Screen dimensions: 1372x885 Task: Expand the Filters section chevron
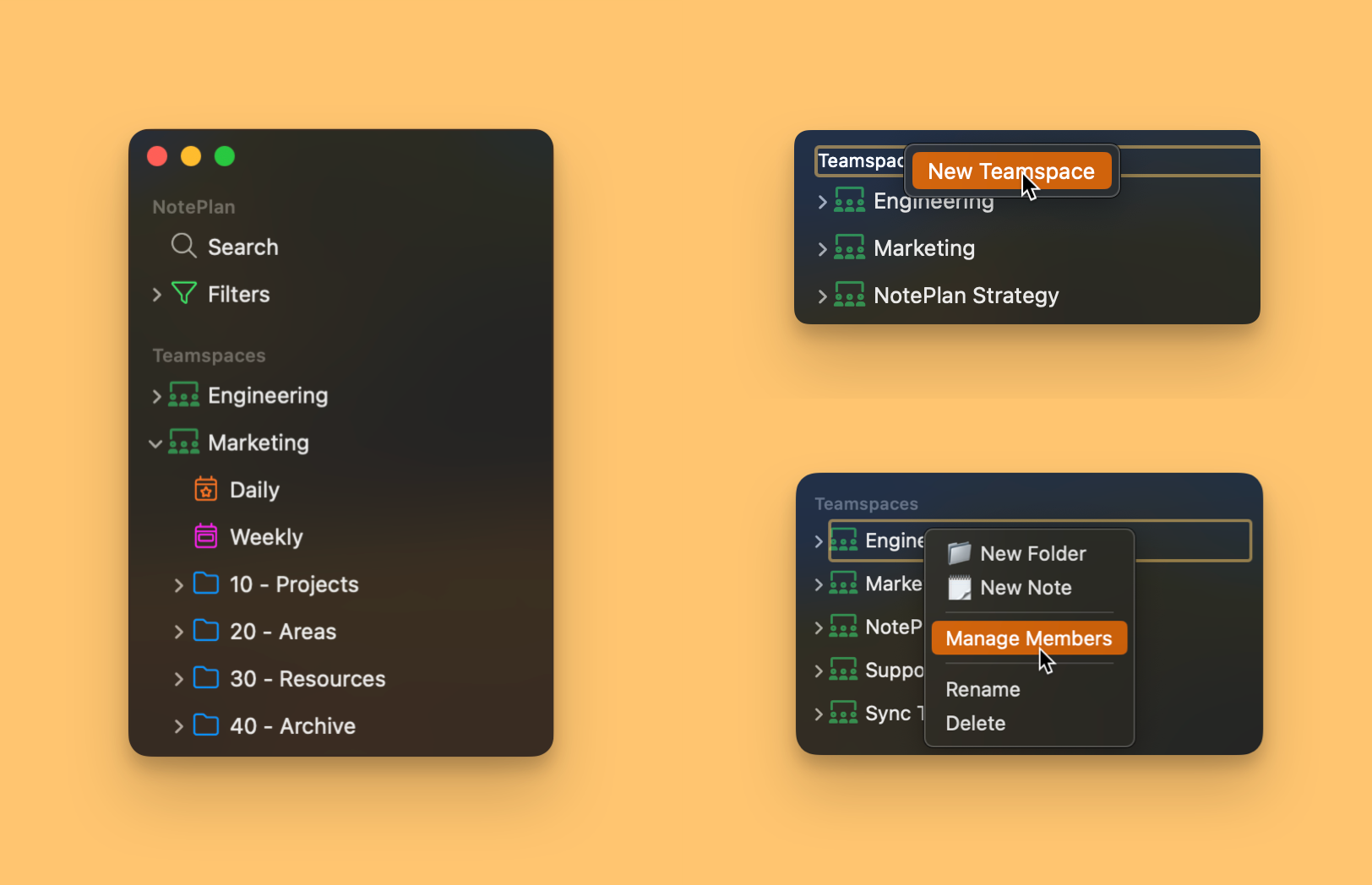click(156, 294)
